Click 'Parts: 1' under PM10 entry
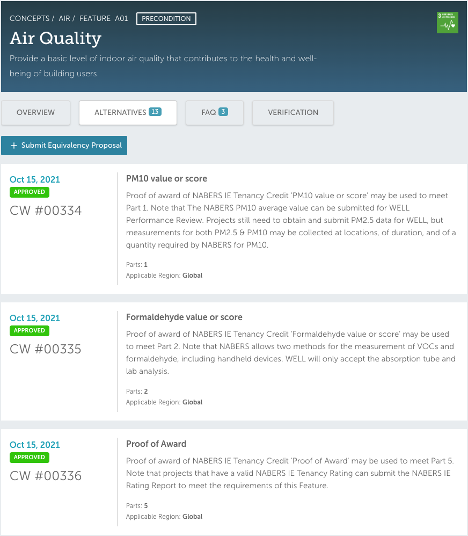The height and width of the screenshot is (536, 468). coord(137,265)
